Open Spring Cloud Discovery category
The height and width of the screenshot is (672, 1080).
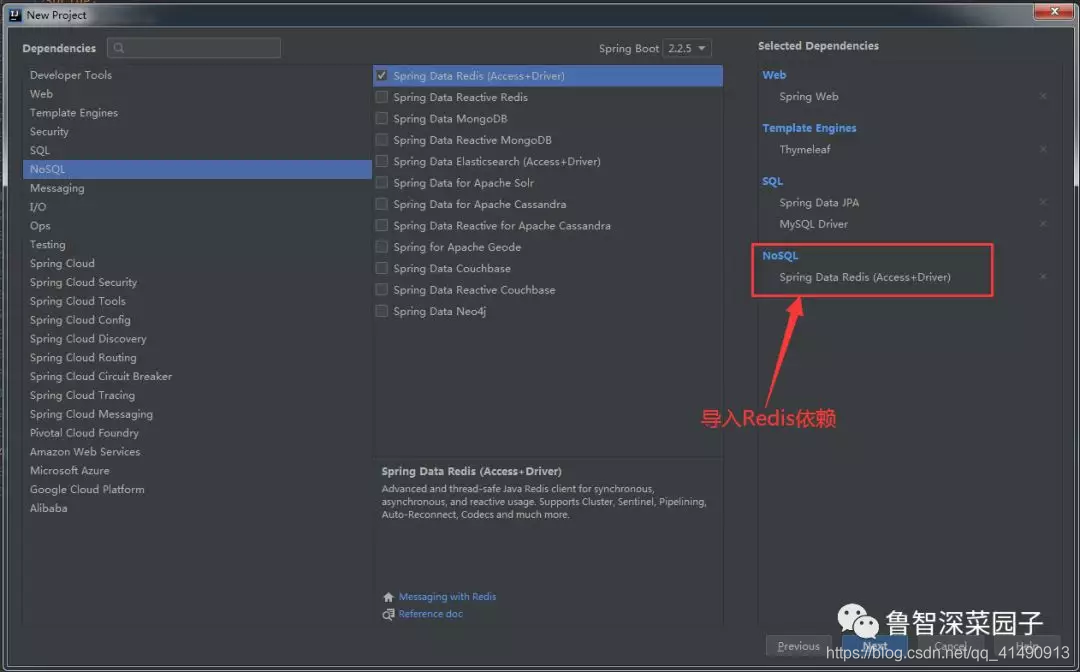click(197, 339)
